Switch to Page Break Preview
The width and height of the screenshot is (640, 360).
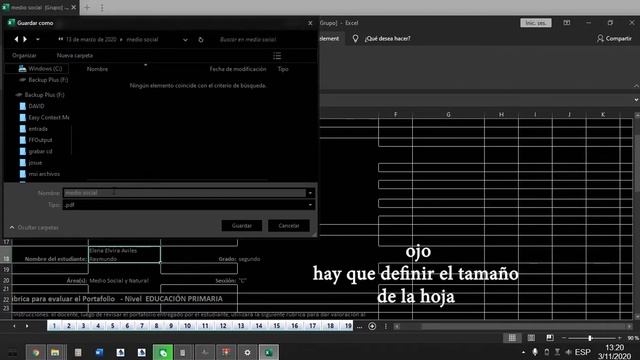point(550,338)
